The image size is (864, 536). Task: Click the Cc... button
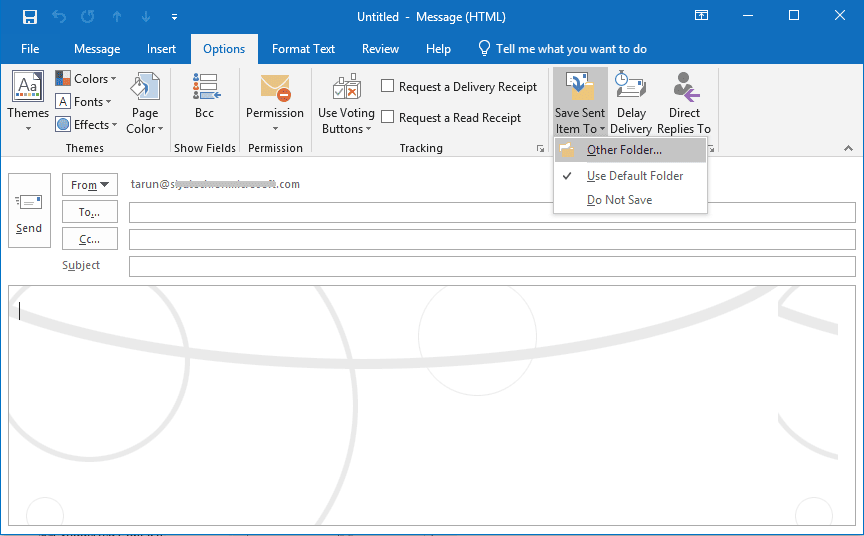click(x=90, y=239)
